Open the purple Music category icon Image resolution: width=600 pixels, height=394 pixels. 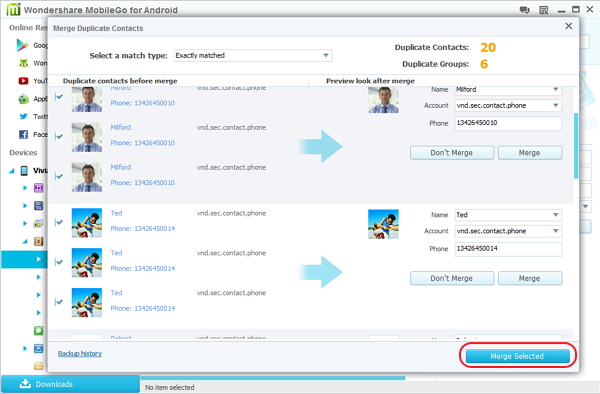(x=38, y=188)
